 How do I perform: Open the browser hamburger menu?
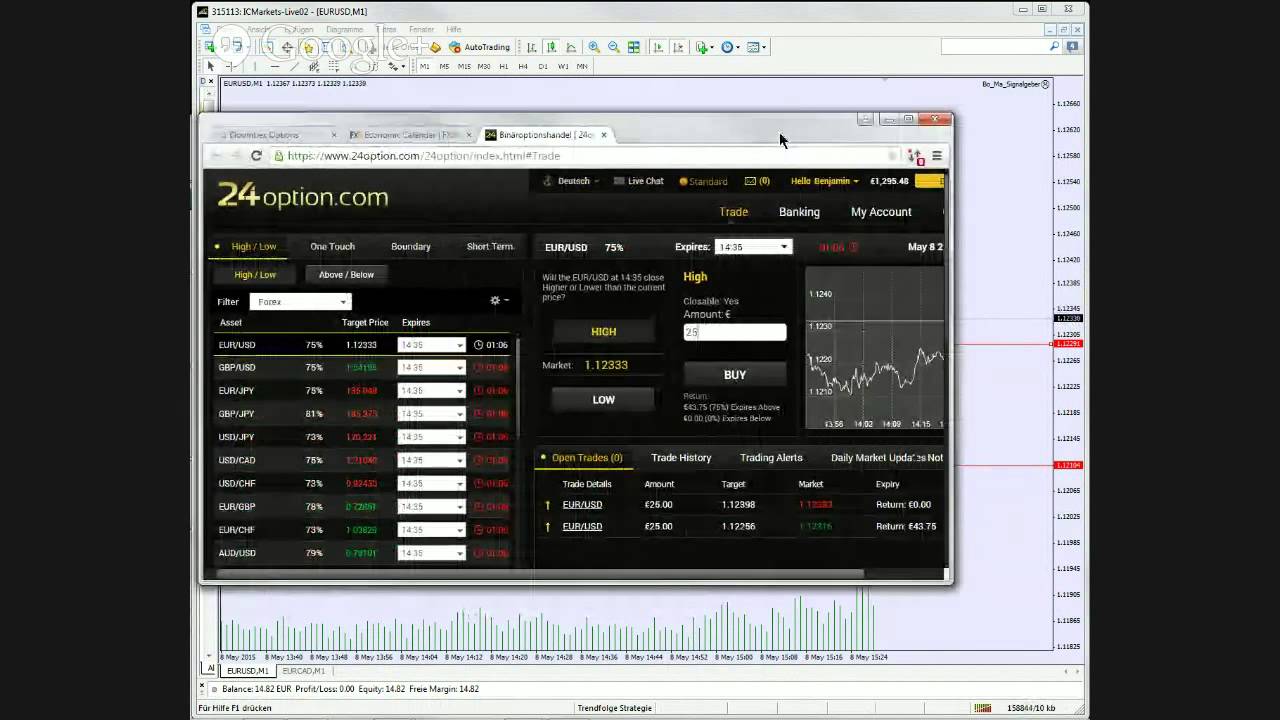pos(937,155)
